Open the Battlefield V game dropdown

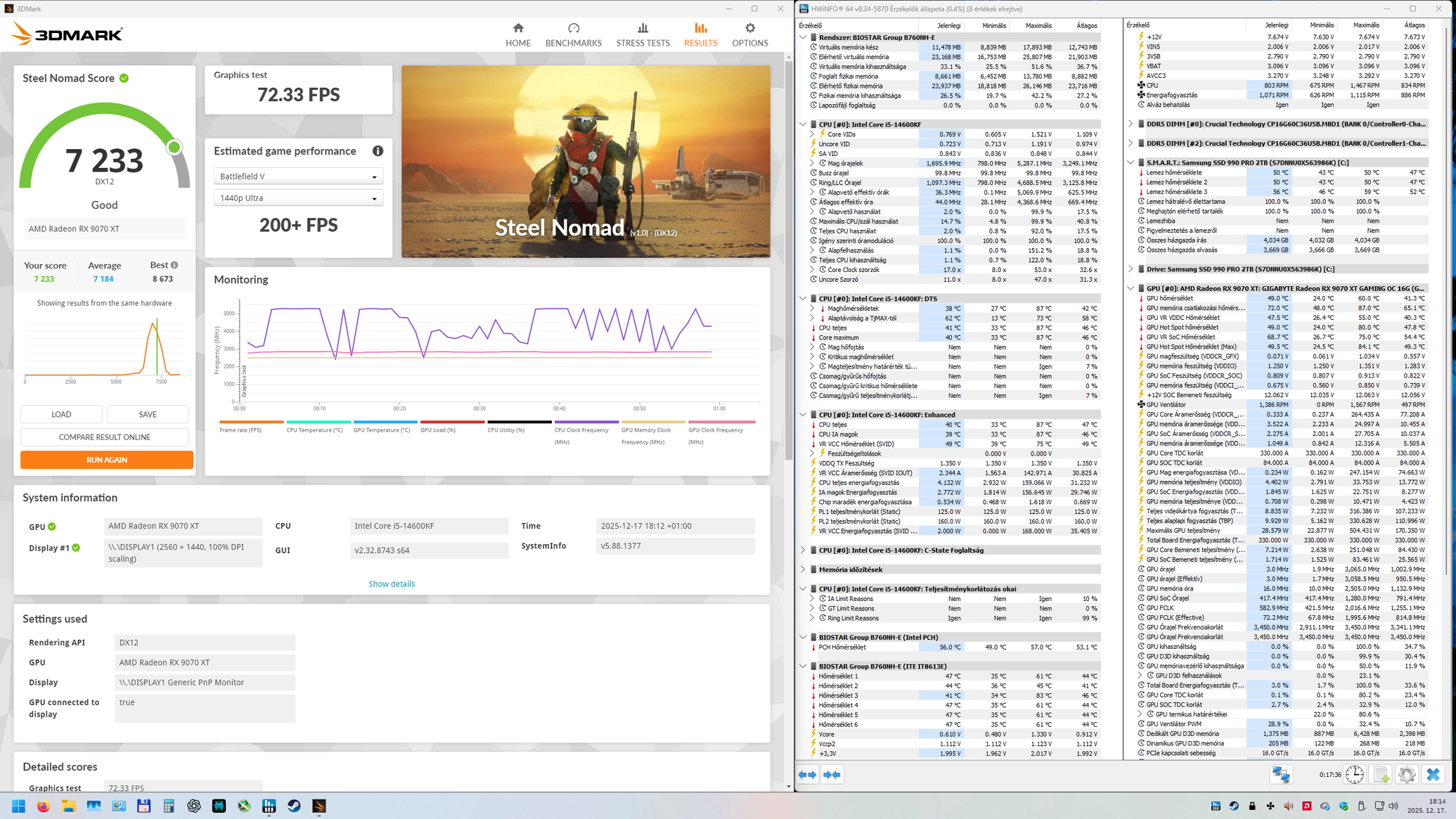click(299, 176)
